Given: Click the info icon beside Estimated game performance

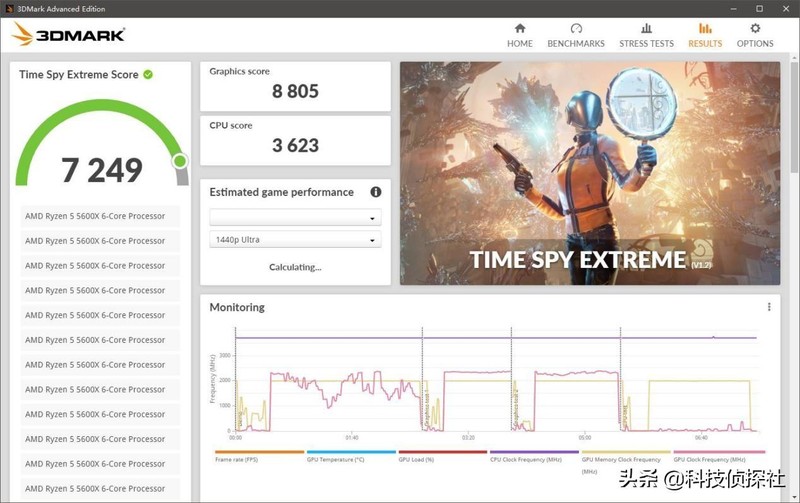Looking at the screenshot, I should tap(376, 192).
